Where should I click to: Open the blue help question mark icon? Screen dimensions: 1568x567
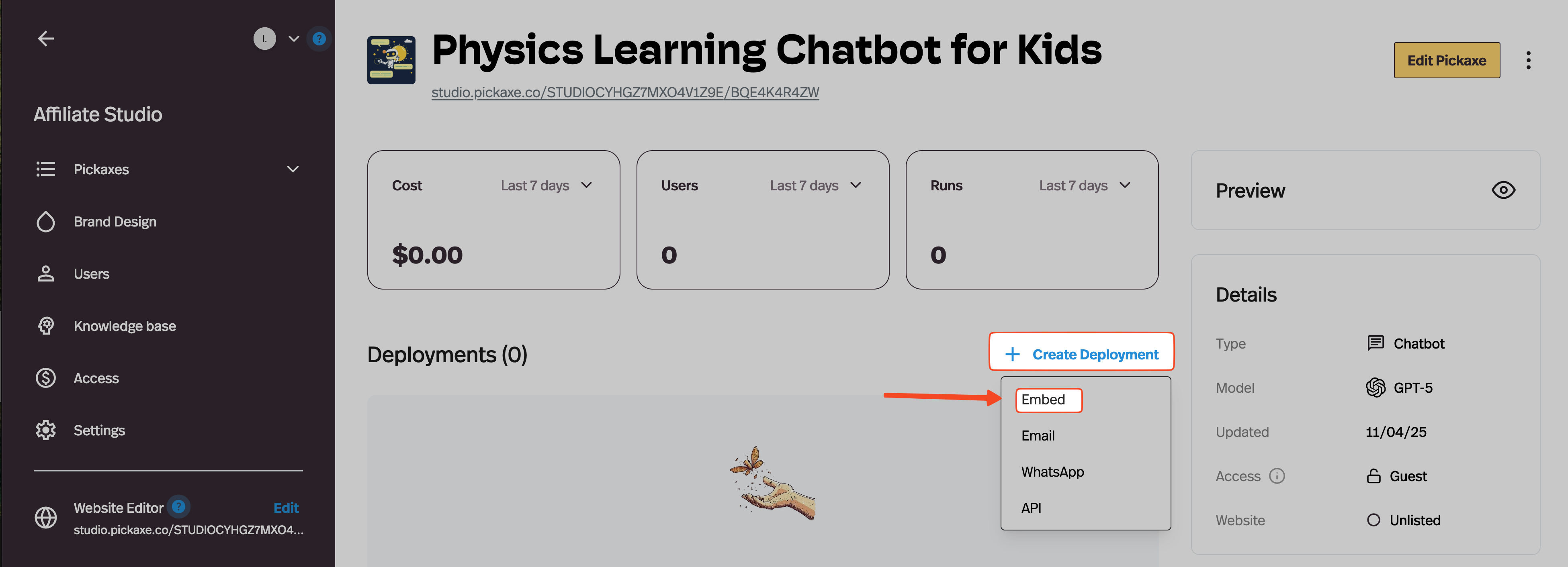click(x=319, y=39)
